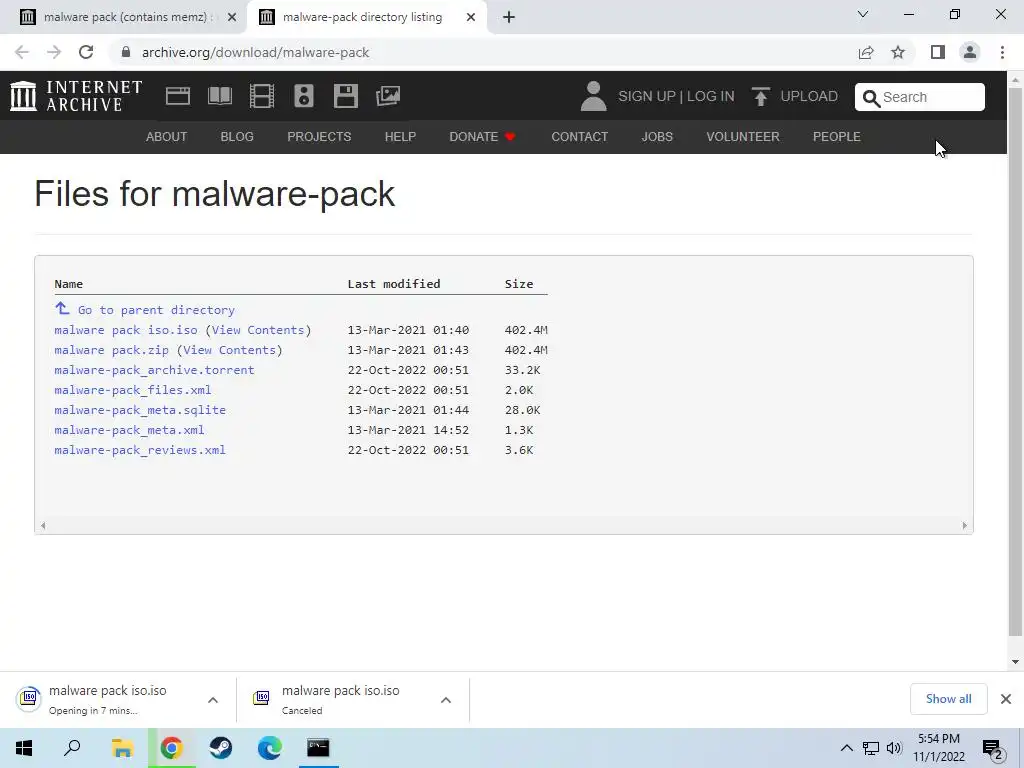
Task: Share this page icon in address bar
Action: pos(866,52)
